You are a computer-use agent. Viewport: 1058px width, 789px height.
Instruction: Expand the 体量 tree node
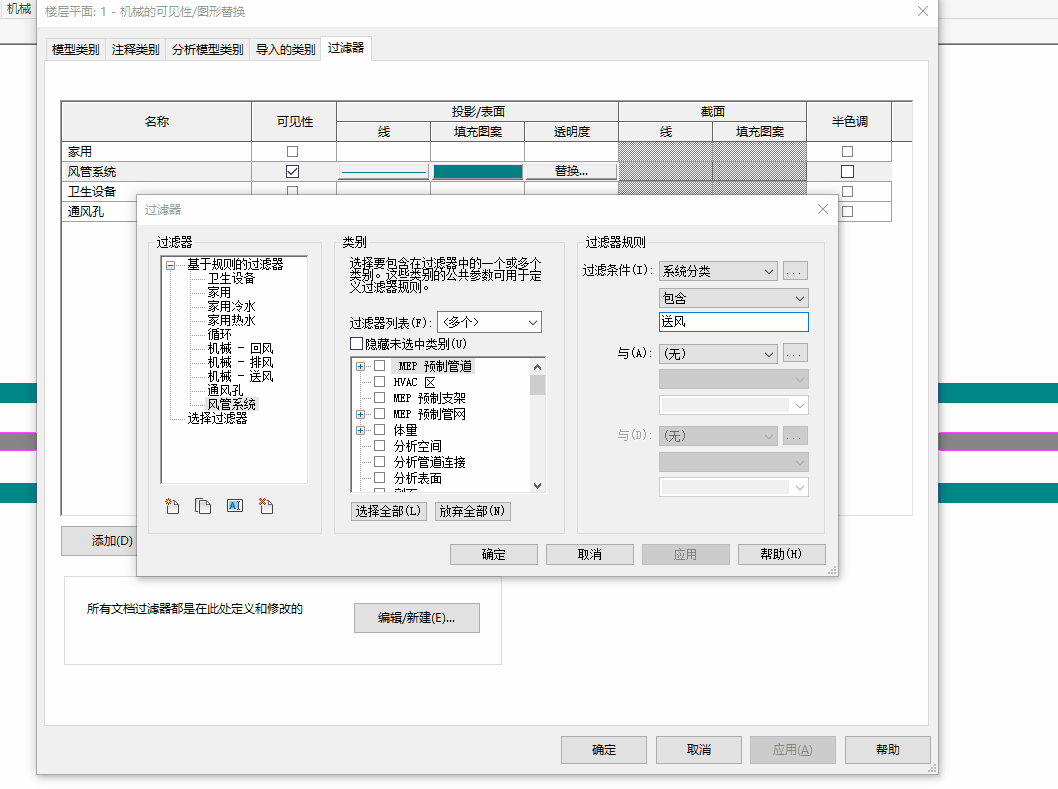[362, 429]
